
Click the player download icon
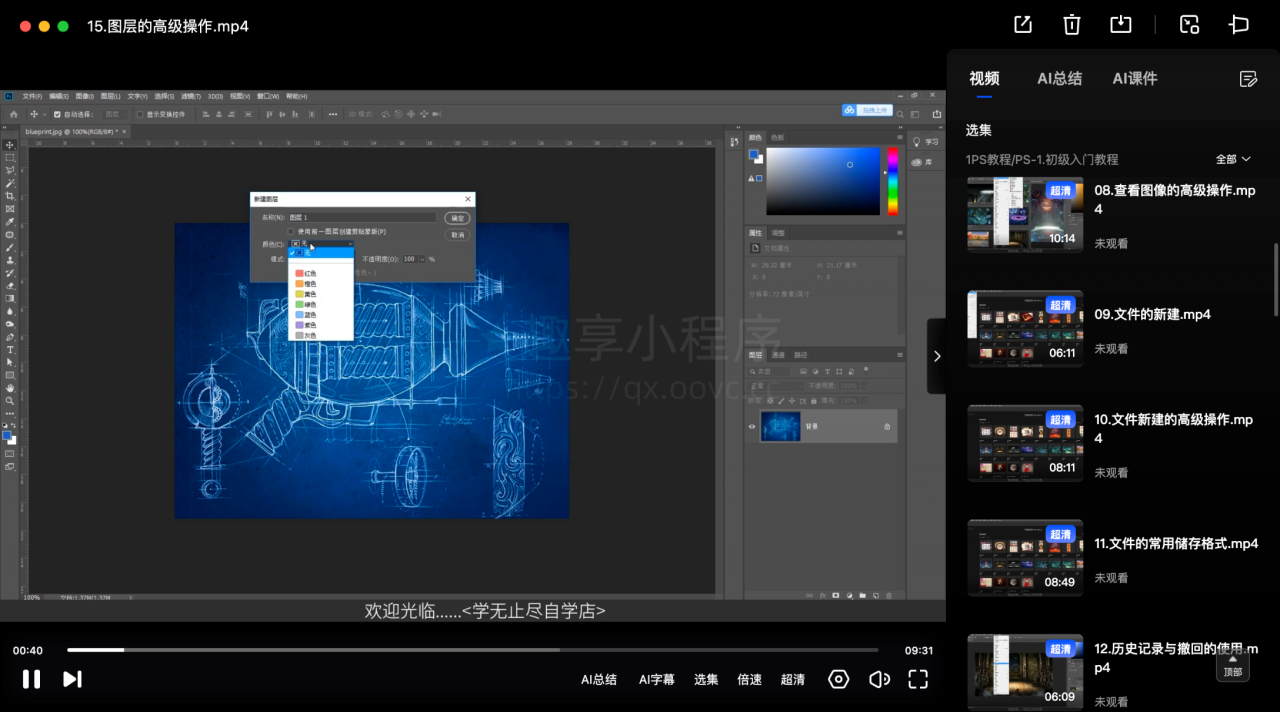coord(1121,25)
